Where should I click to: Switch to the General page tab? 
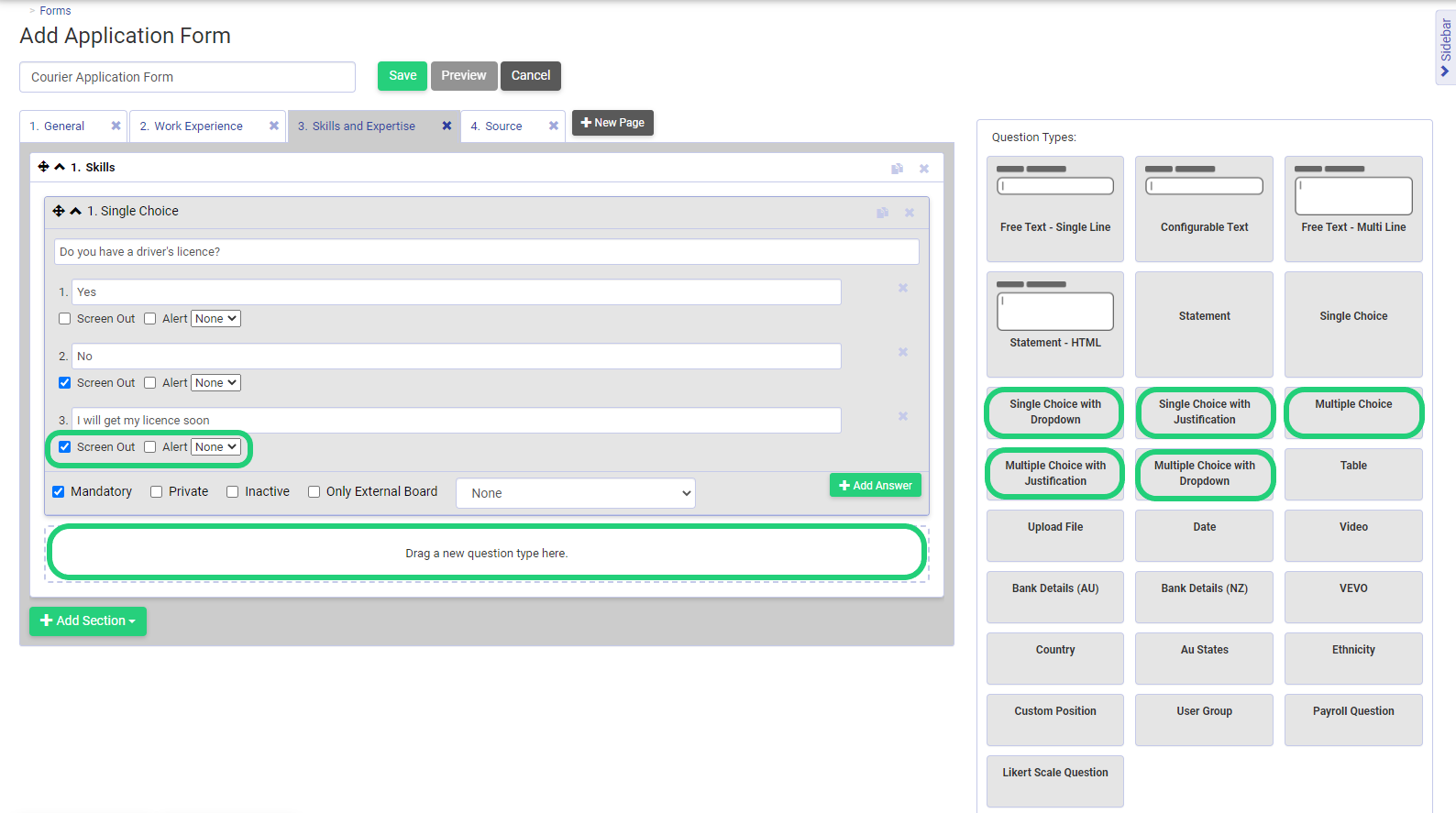click(x=64, y=126)
